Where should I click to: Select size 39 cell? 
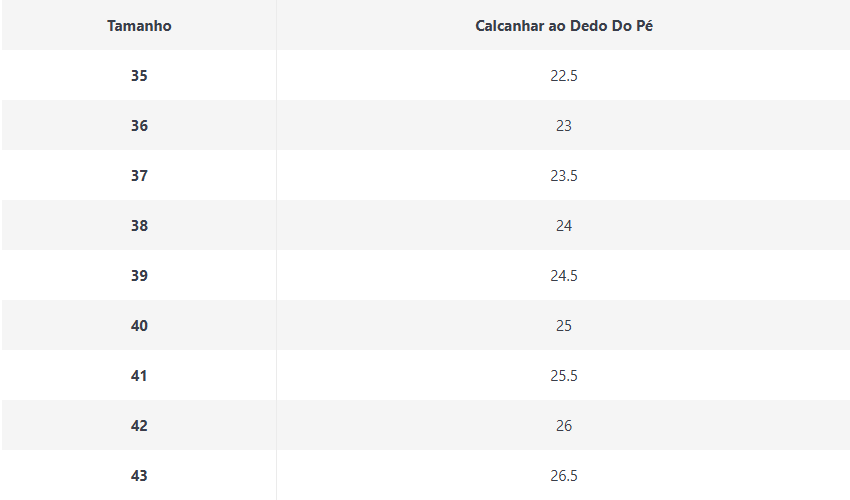point(139,275)
